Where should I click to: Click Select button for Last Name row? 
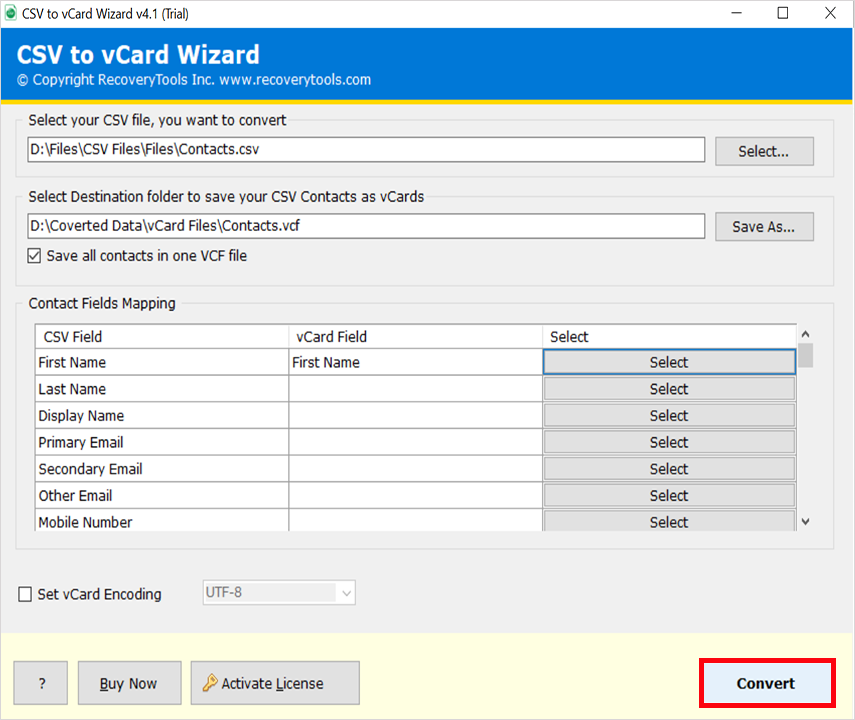coord(669,389)
